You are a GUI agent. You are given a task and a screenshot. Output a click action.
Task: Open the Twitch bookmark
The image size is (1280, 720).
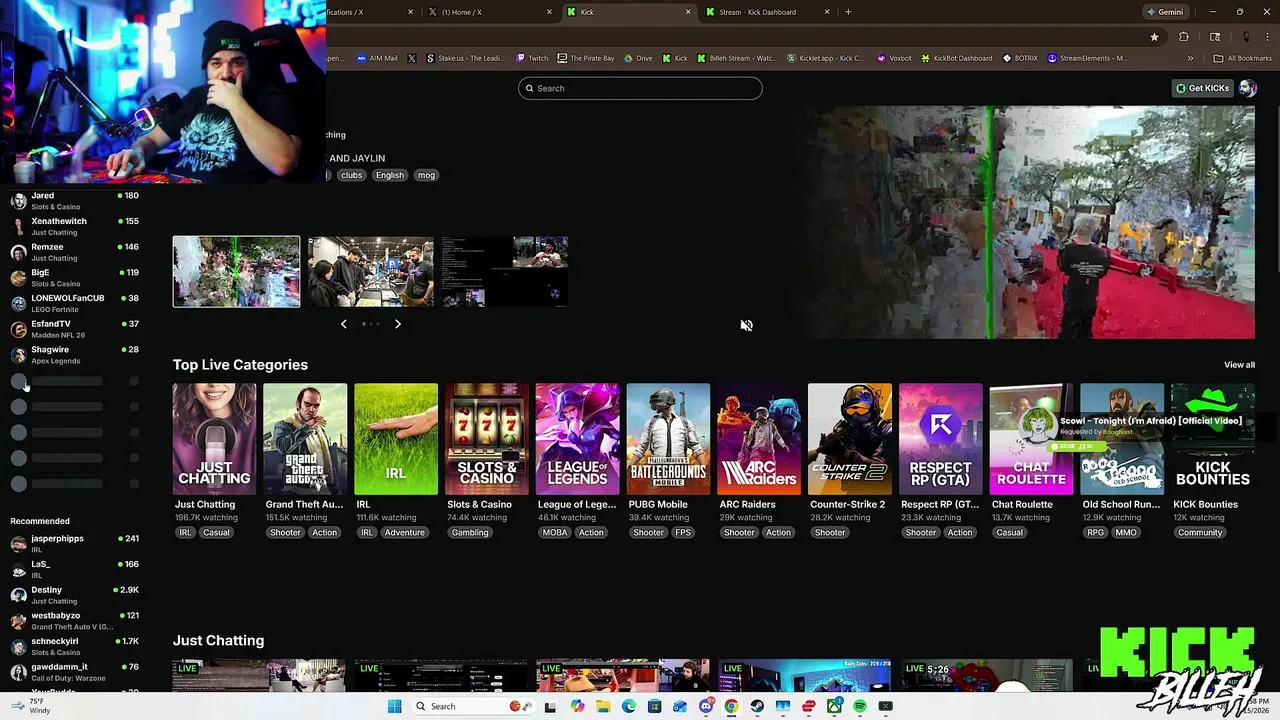tap(531, 58)
